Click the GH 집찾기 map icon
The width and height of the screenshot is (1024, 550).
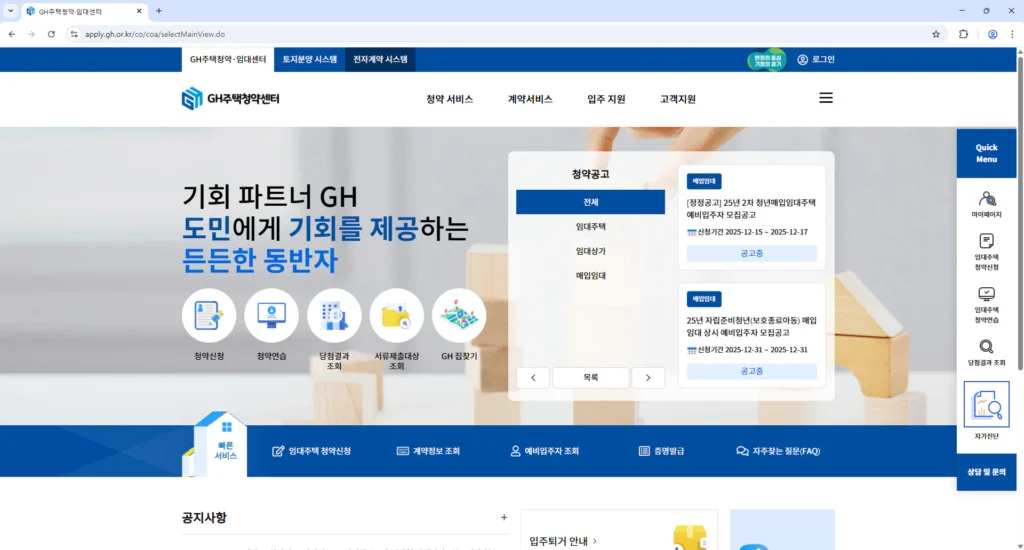click(459, 316)
